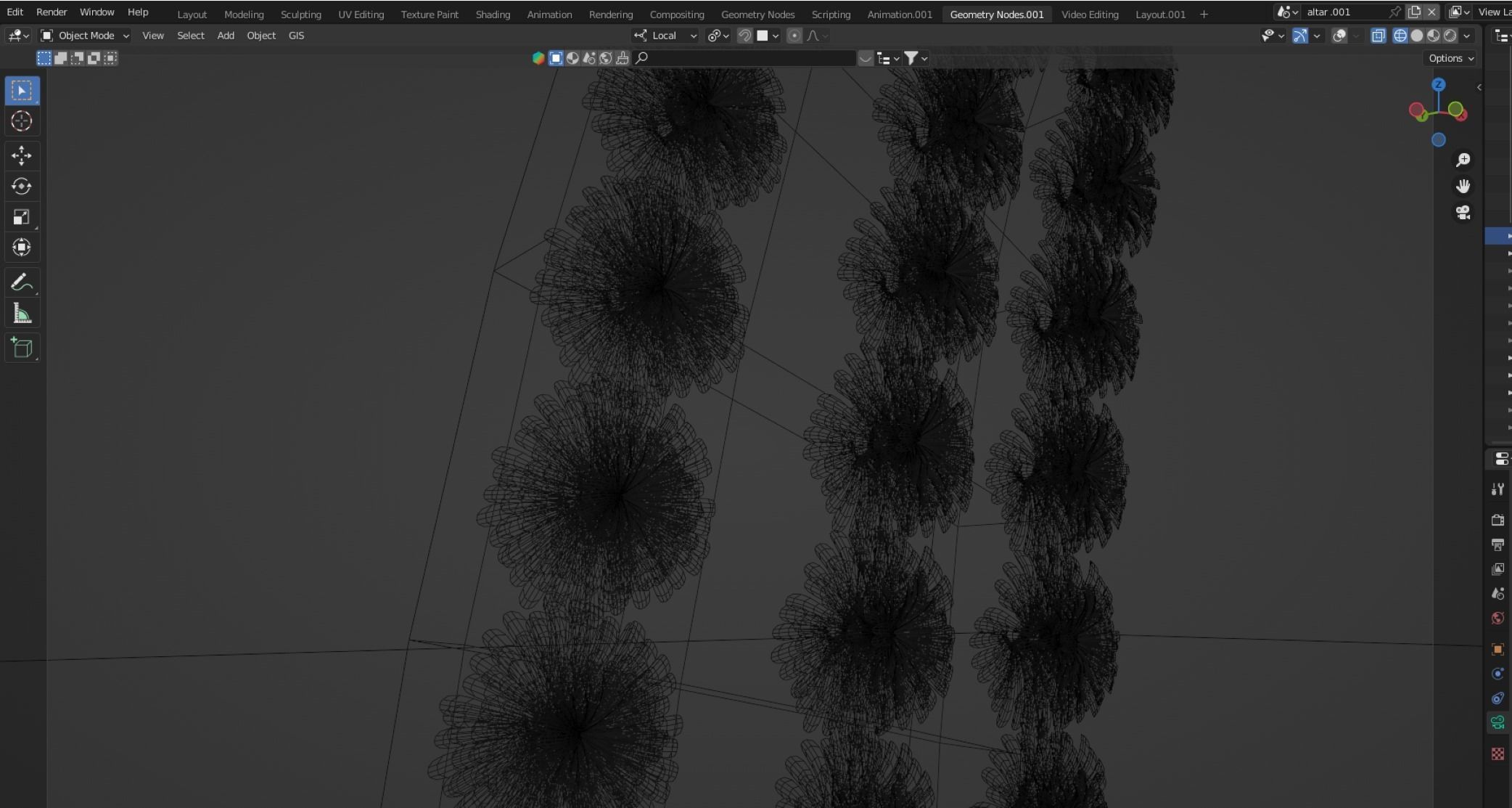Click the Z axis on navigation gizmo
1512x808 pixels.
pyautogui.click(x=1438, y=85)
